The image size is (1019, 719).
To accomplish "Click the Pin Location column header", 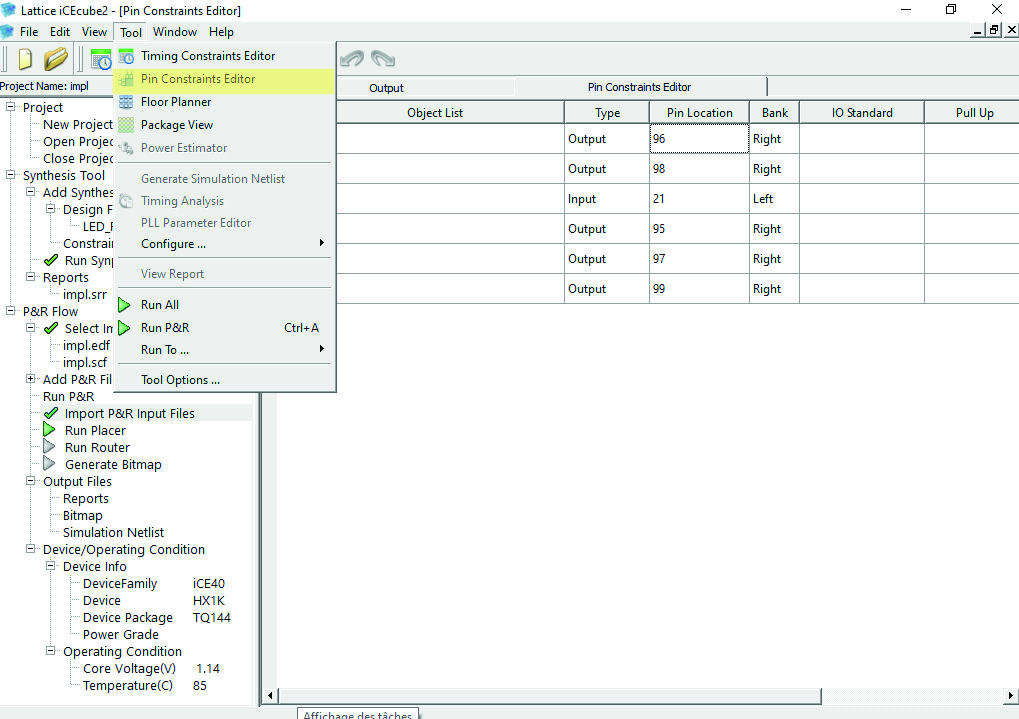I will (x=699, y=112).
